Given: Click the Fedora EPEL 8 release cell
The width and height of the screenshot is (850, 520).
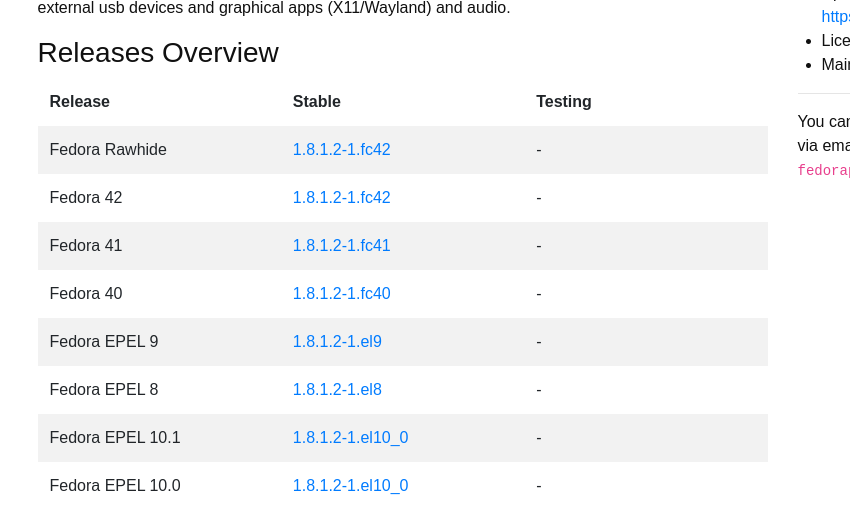Looking at the screenshot, I should point(104,390).
